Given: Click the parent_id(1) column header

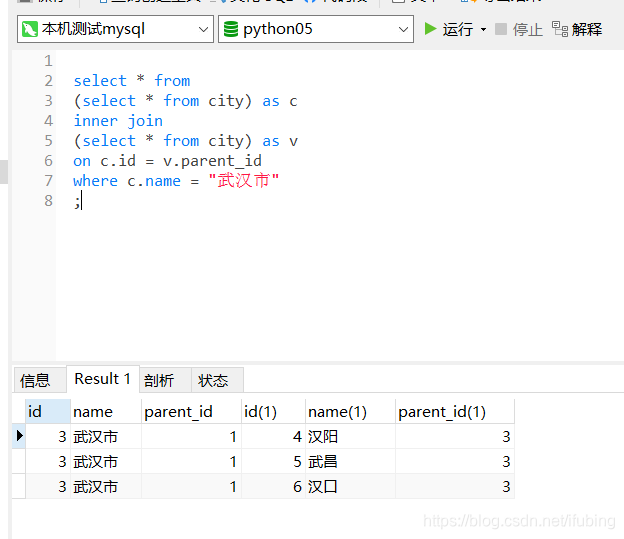Looking at the screenshot, I should 455,412.
